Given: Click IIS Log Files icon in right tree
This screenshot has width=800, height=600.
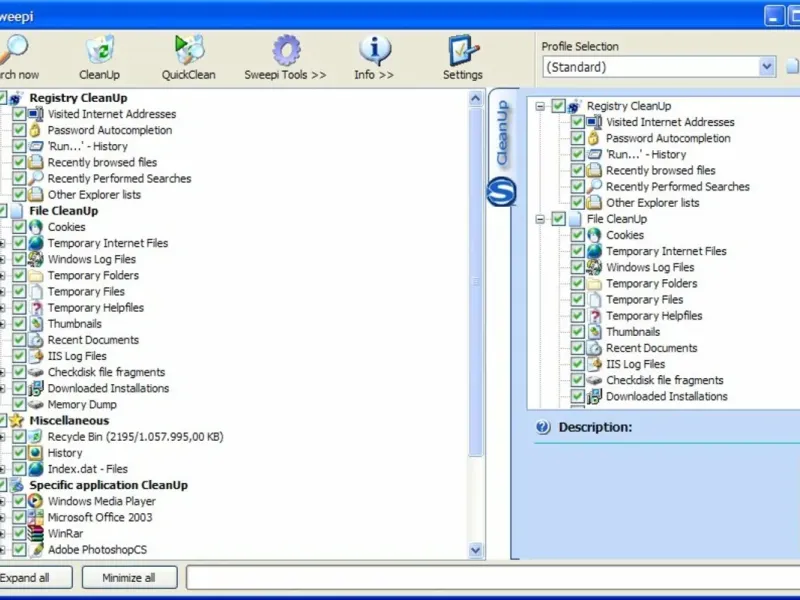Looking at the screenshot, I should [594, 364].
